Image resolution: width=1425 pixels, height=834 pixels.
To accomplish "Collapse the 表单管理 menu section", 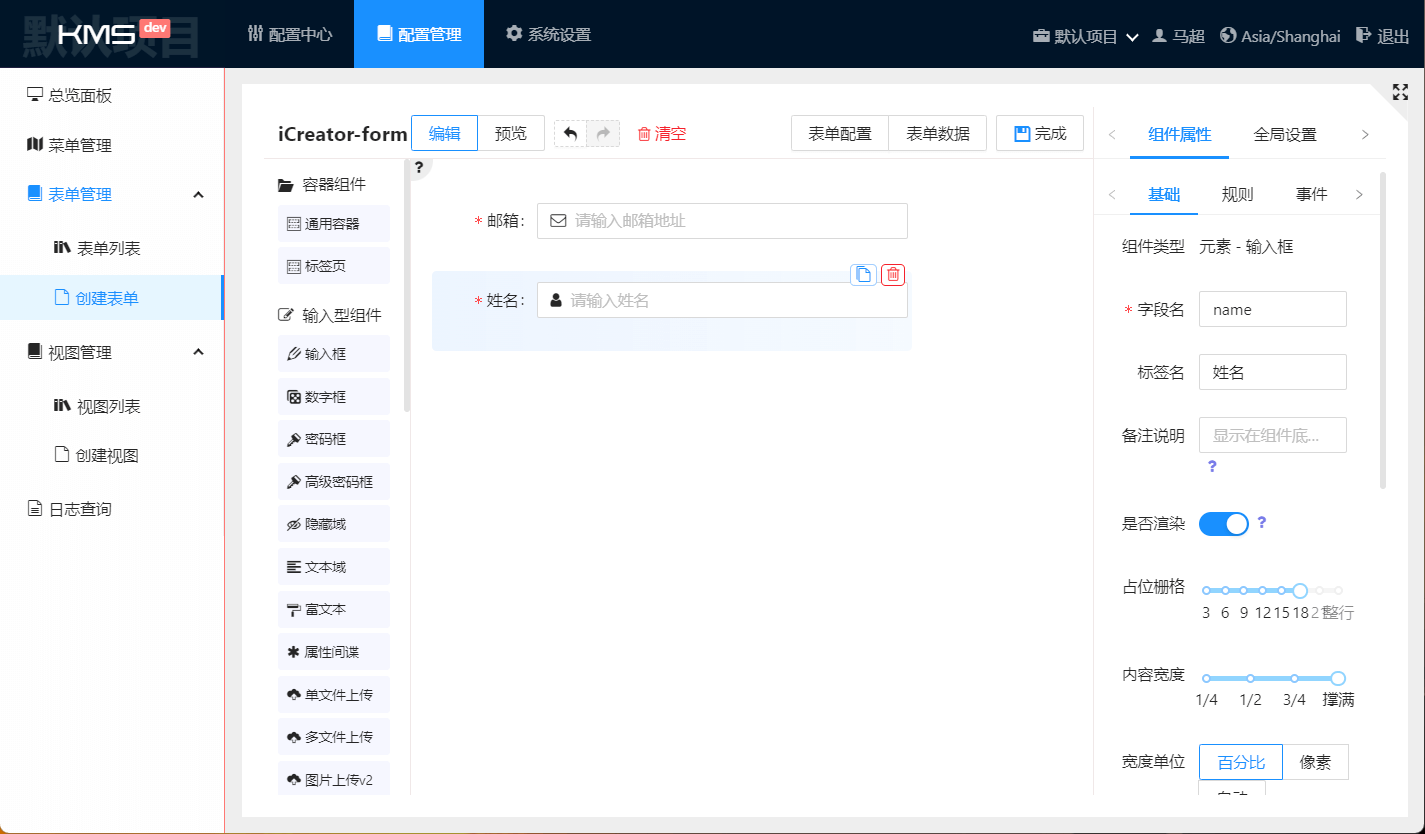I will [x=198, y=194].
